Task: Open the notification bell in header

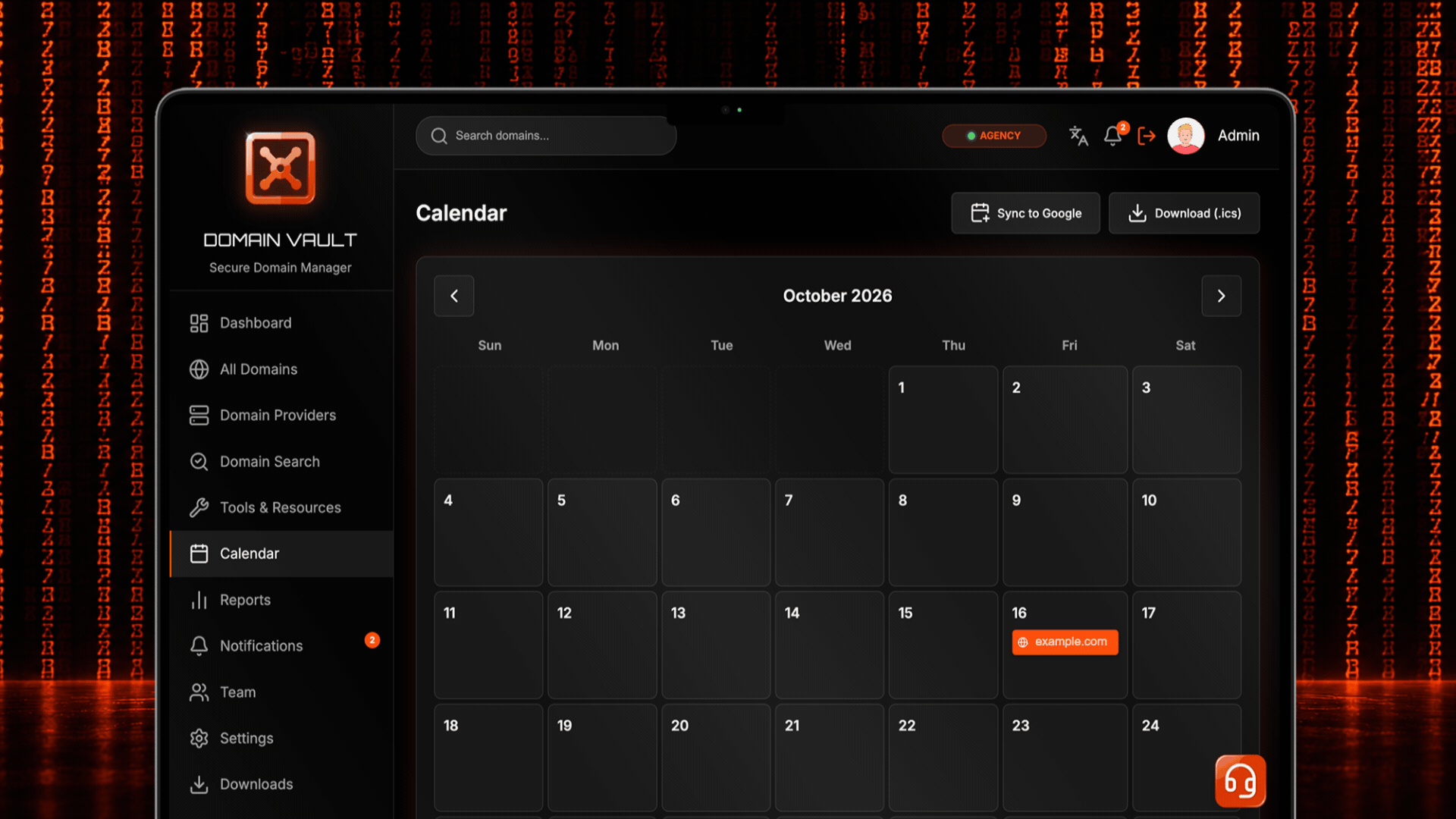Action: click(x=1112, y=136)
